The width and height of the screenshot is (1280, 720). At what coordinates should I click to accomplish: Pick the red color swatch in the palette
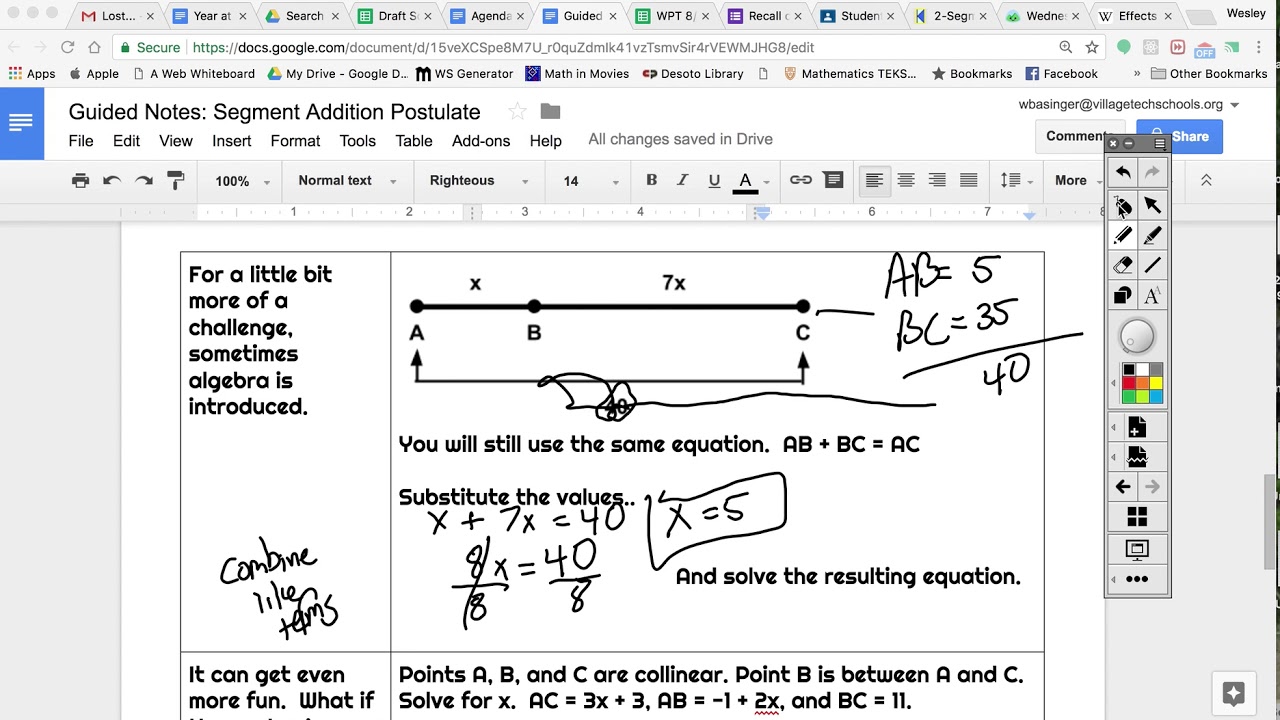coord(1129,383)
